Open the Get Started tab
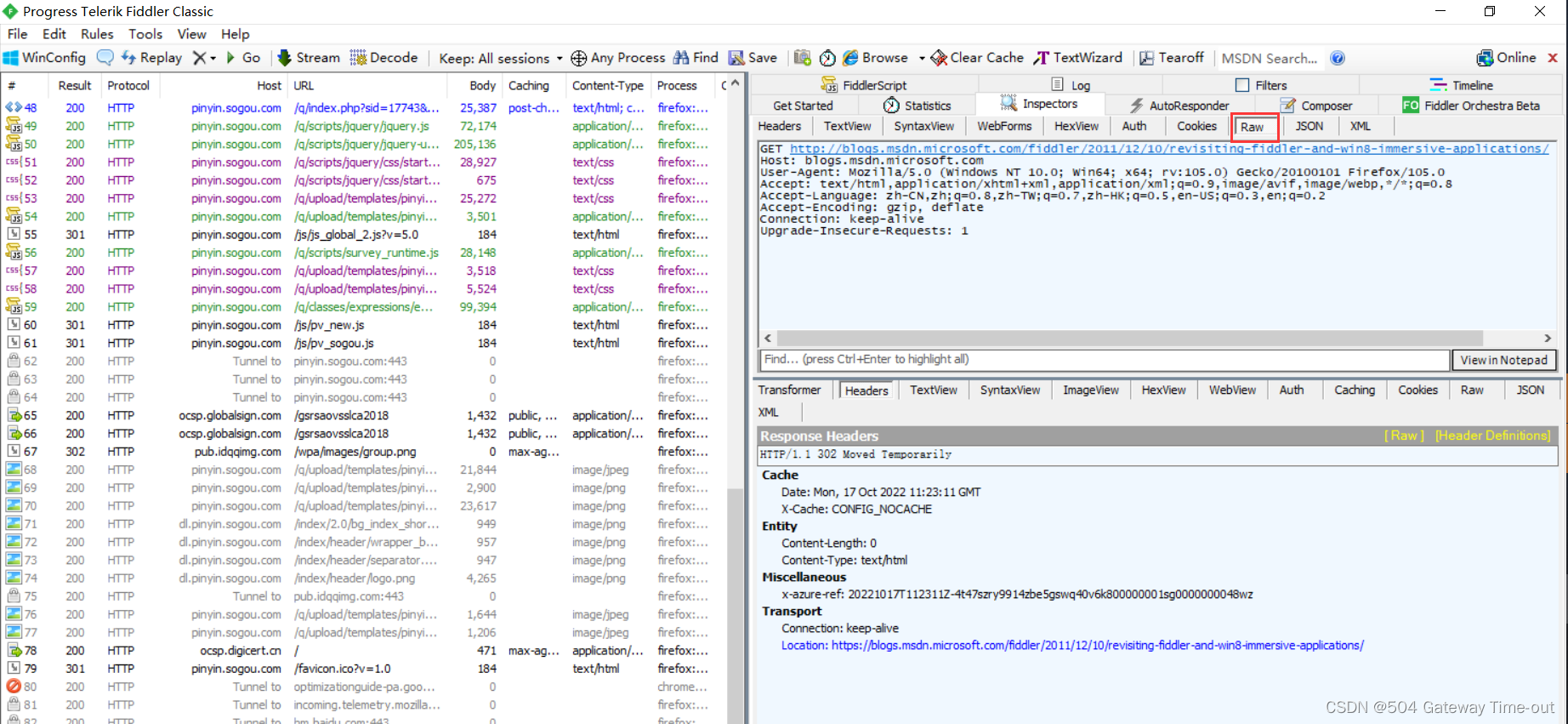Screen dimensions: 1568x724 point(803,105)
